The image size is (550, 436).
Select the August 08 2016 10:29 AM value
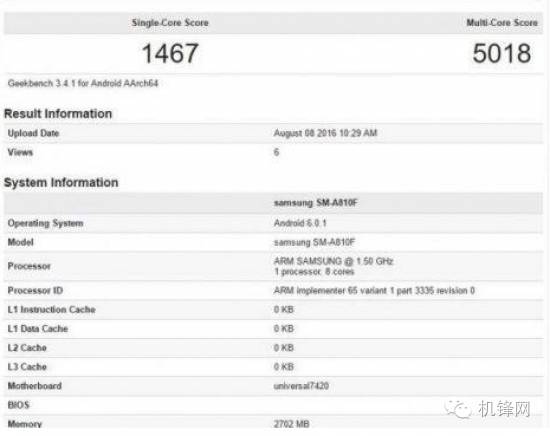pyautogui.click(x=326, y=133)
